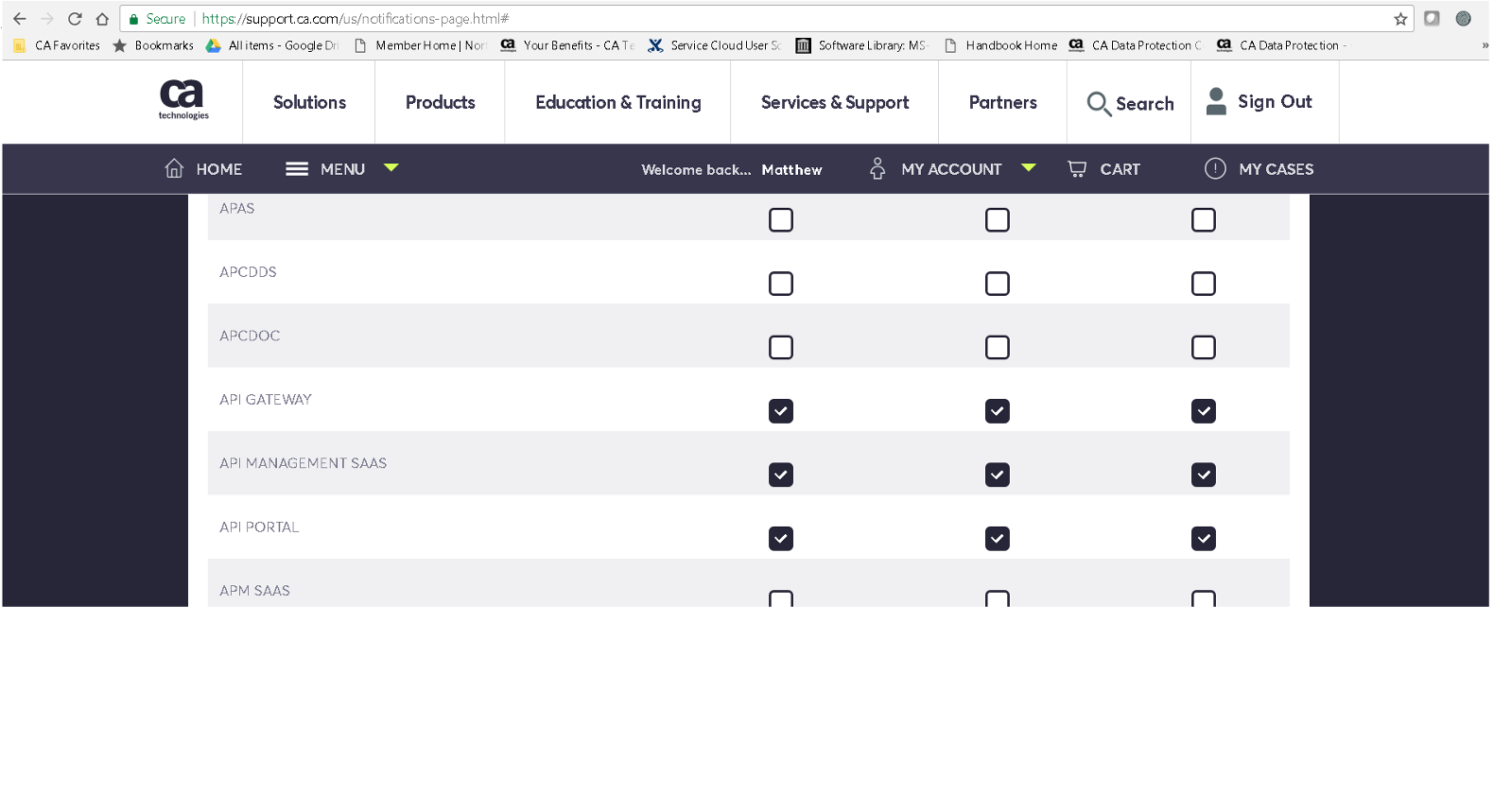
Task: Open the Your Benefits - CA bookmark
Action: coord(567,45)
